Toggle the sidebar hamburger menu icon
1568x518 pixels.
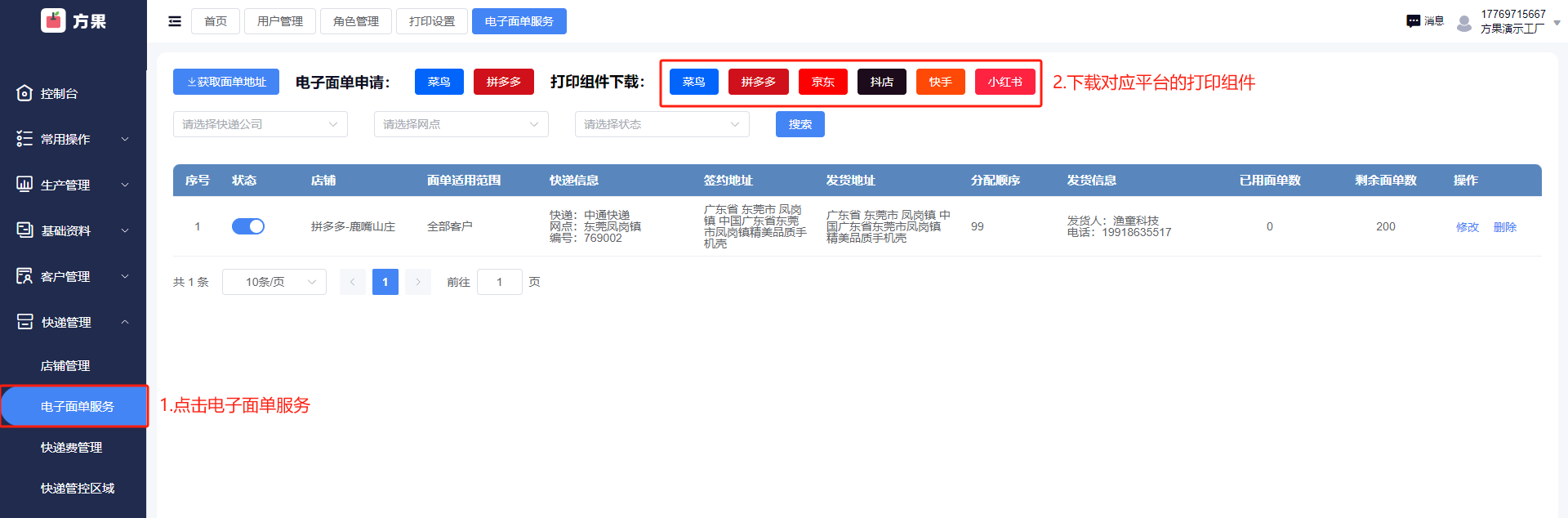pos(175,21)
